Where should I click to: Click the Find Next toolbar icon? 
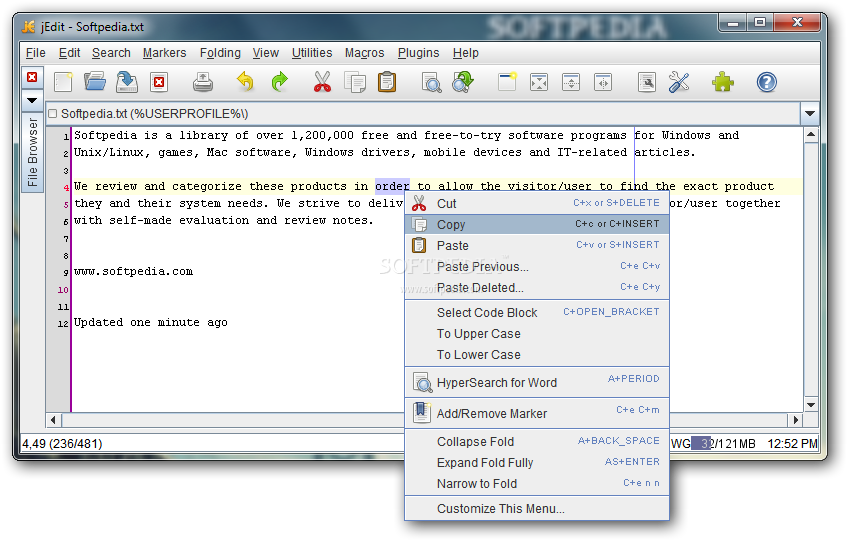pos(463,82)
